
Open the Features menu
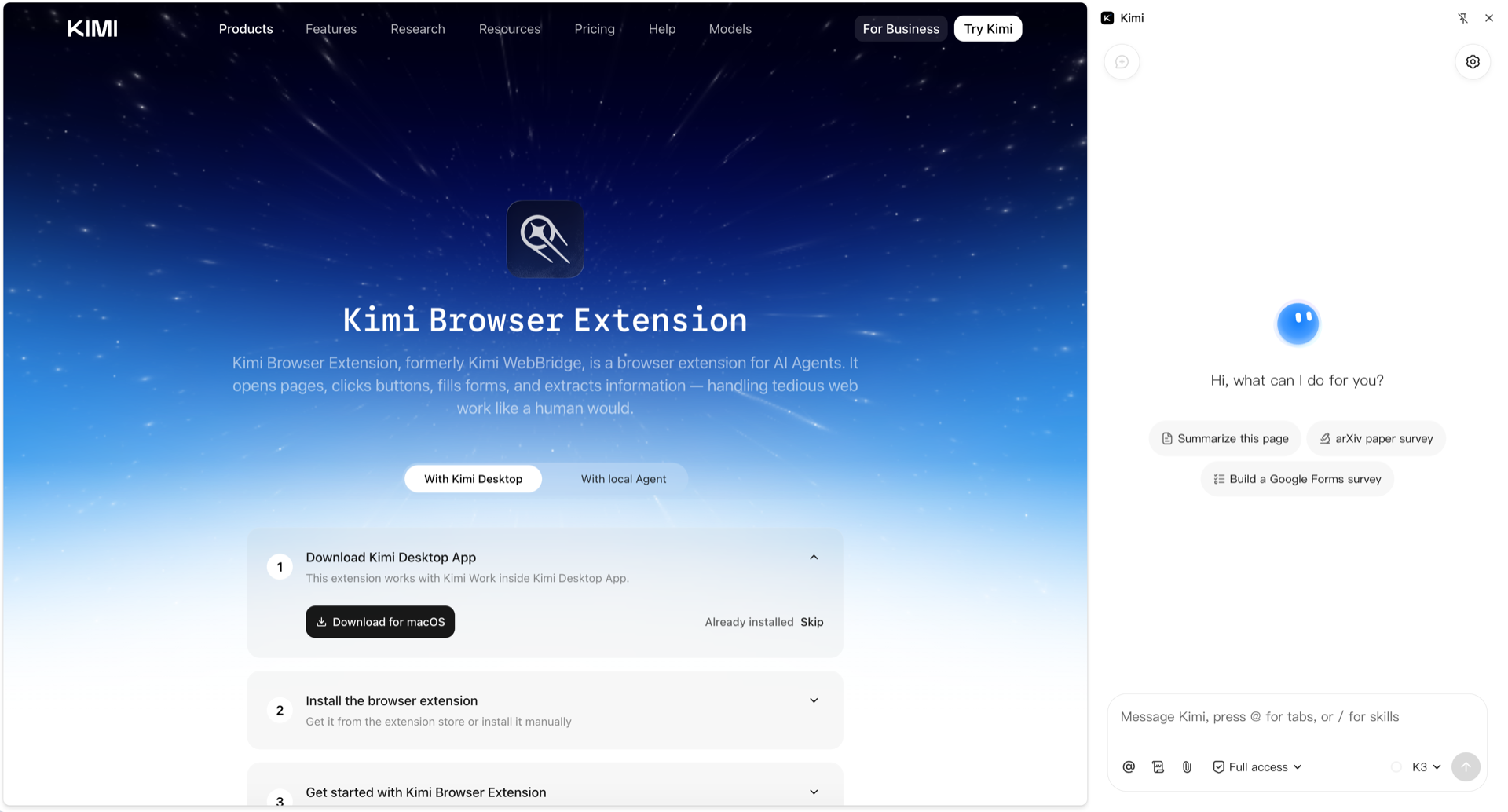tap(331, 29)
